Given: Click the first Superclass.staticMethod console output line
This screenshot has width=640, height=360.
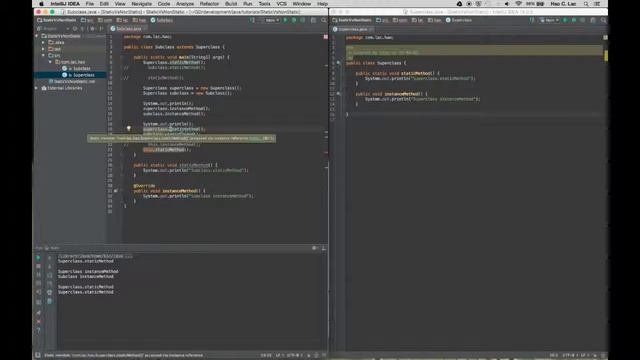Looking at the screenshot, I should coord(86,261).
